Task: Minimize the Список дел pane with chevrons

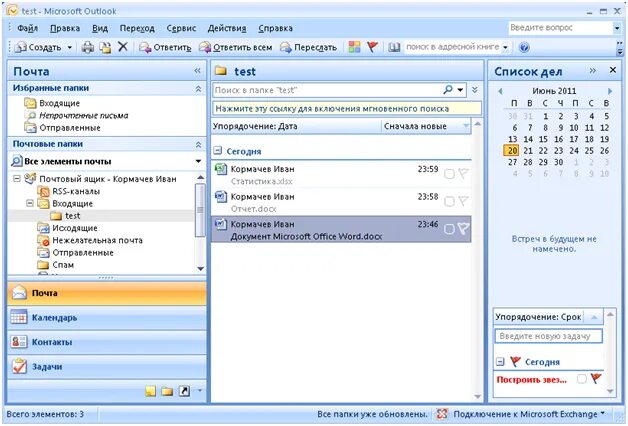Action: pyautogui.click(x=593, y=70)
